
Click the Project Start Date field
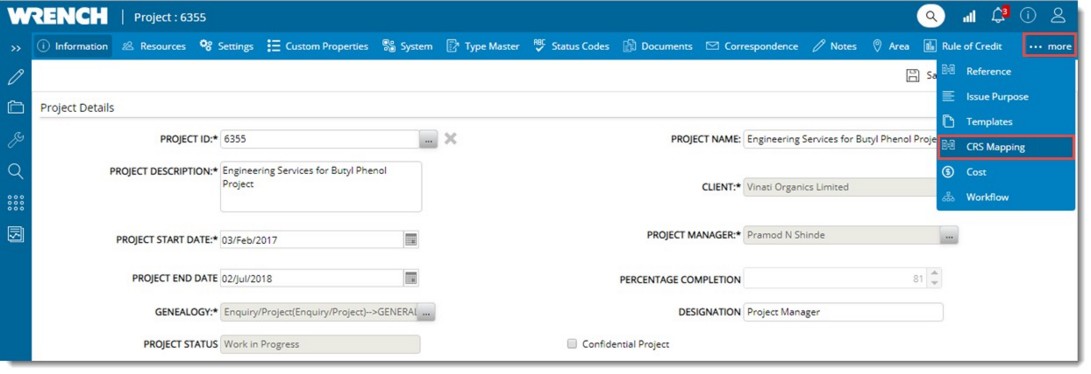pos(312,240)
